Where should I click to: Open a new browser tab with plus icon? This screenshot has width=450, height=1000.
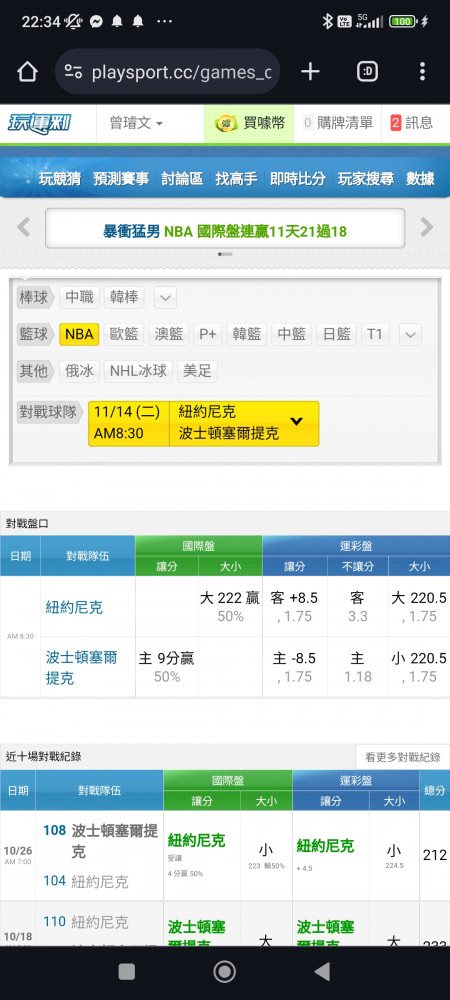310,72
